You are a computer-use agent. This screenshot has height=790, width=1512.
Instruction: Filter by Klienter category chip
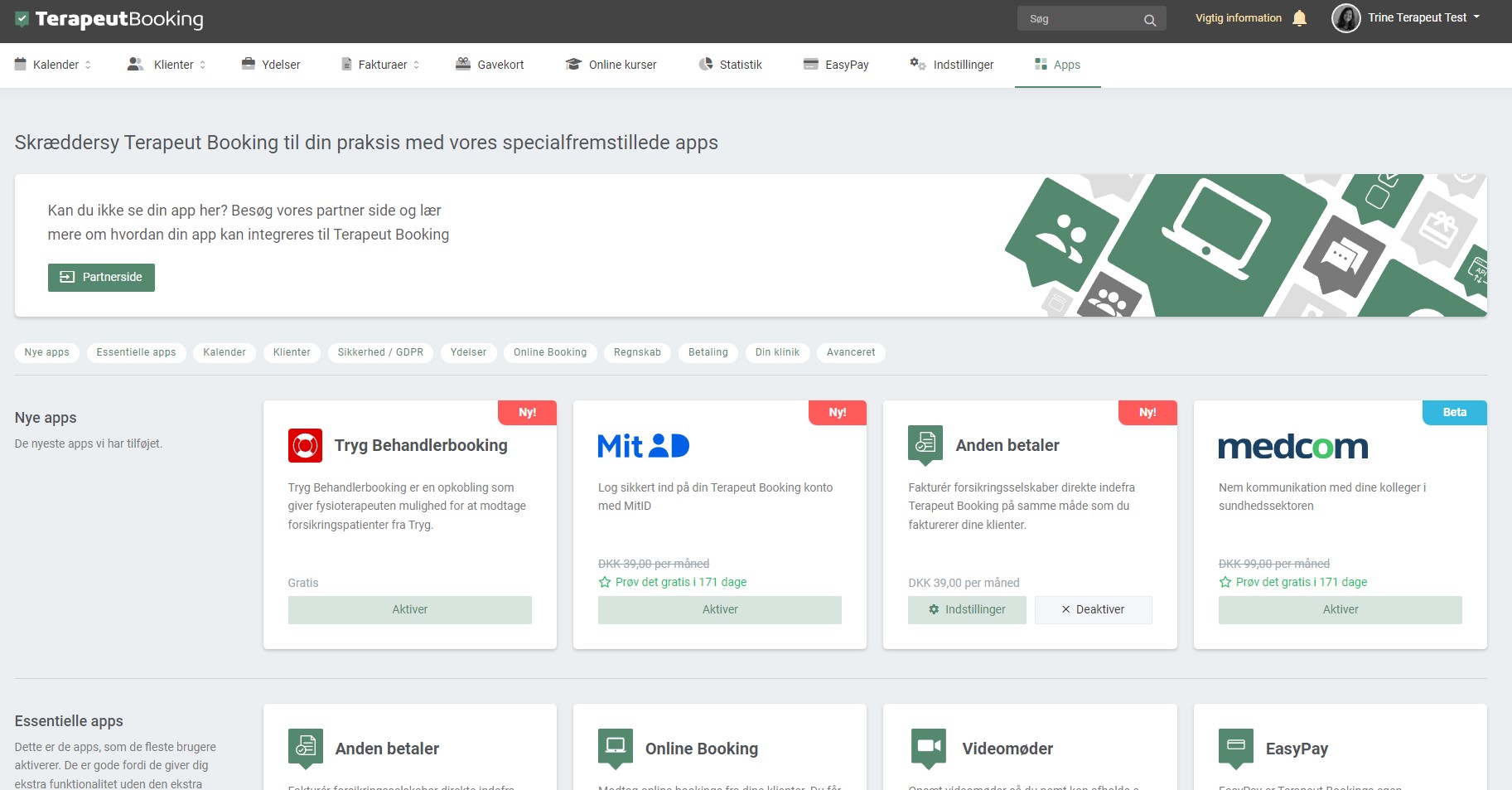292,352
